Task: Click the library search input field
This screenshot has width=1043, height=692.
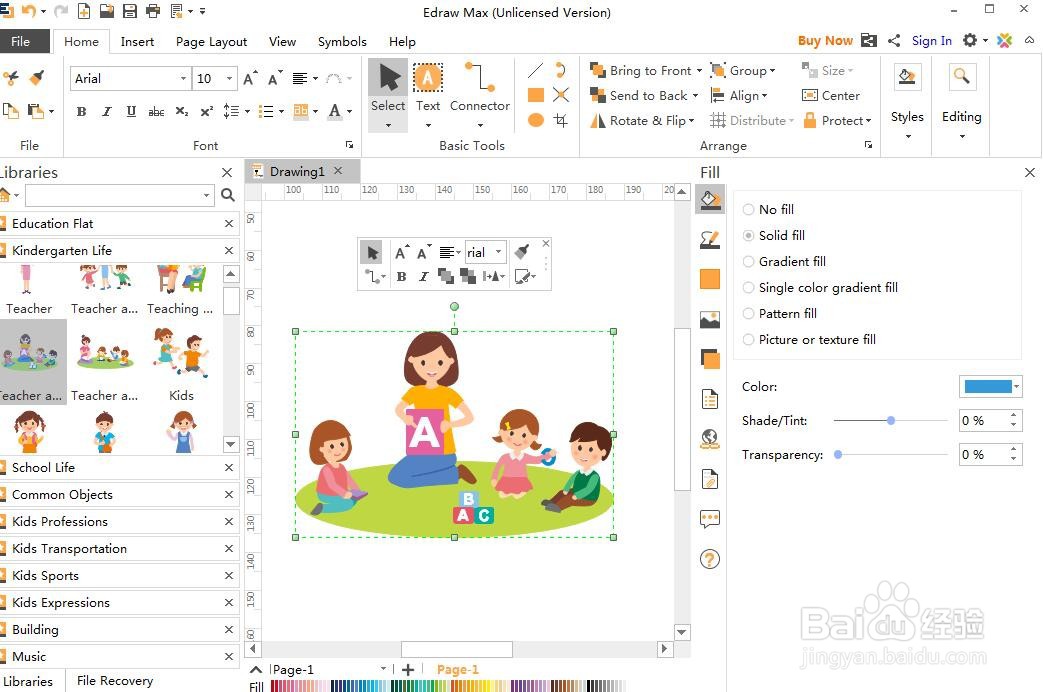Action: point(118,195)
